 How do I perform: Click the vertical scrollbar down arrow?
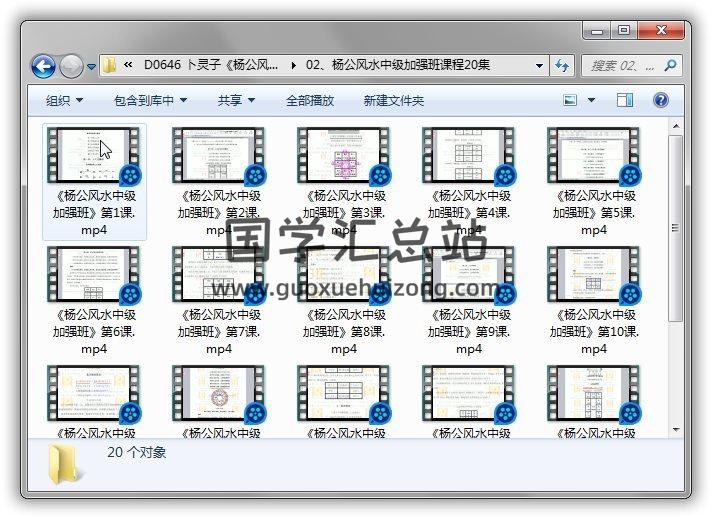(x=676, y=429)
